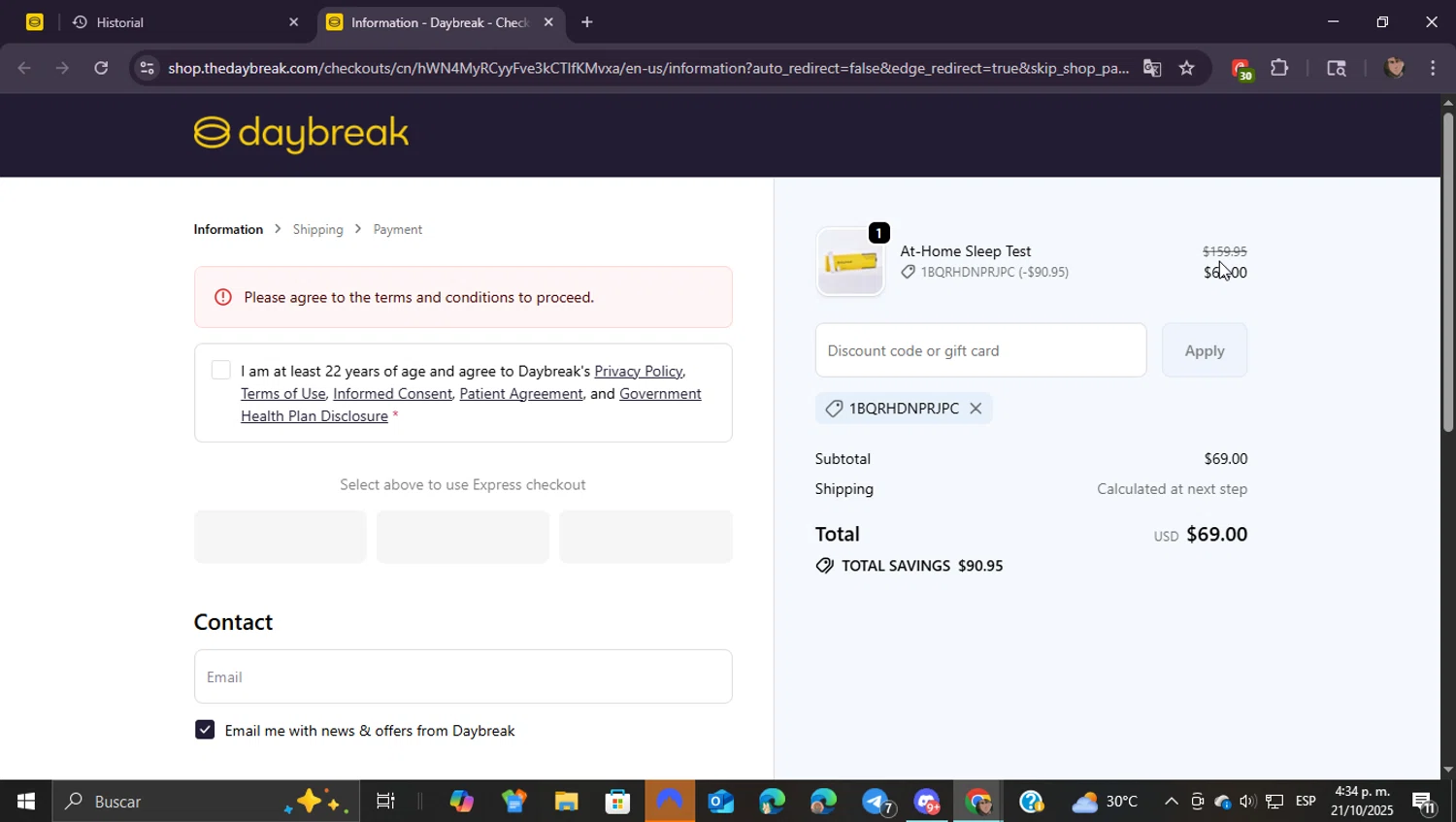Open Microsoft Store from the taskbar

pos(617,802)
